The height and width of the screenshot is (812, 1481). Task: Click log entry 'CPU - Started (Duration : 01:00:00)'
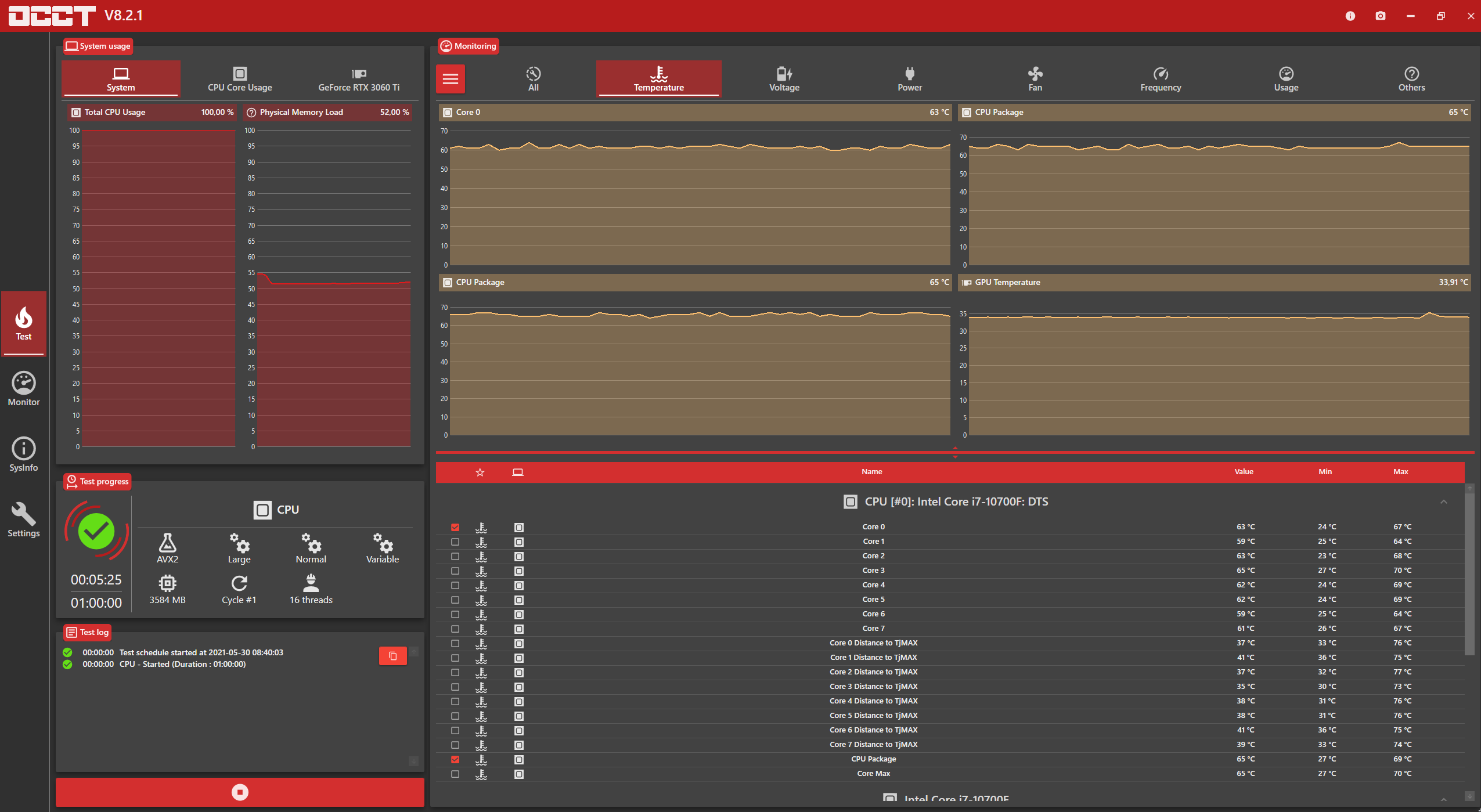click(x=182, y=665)
